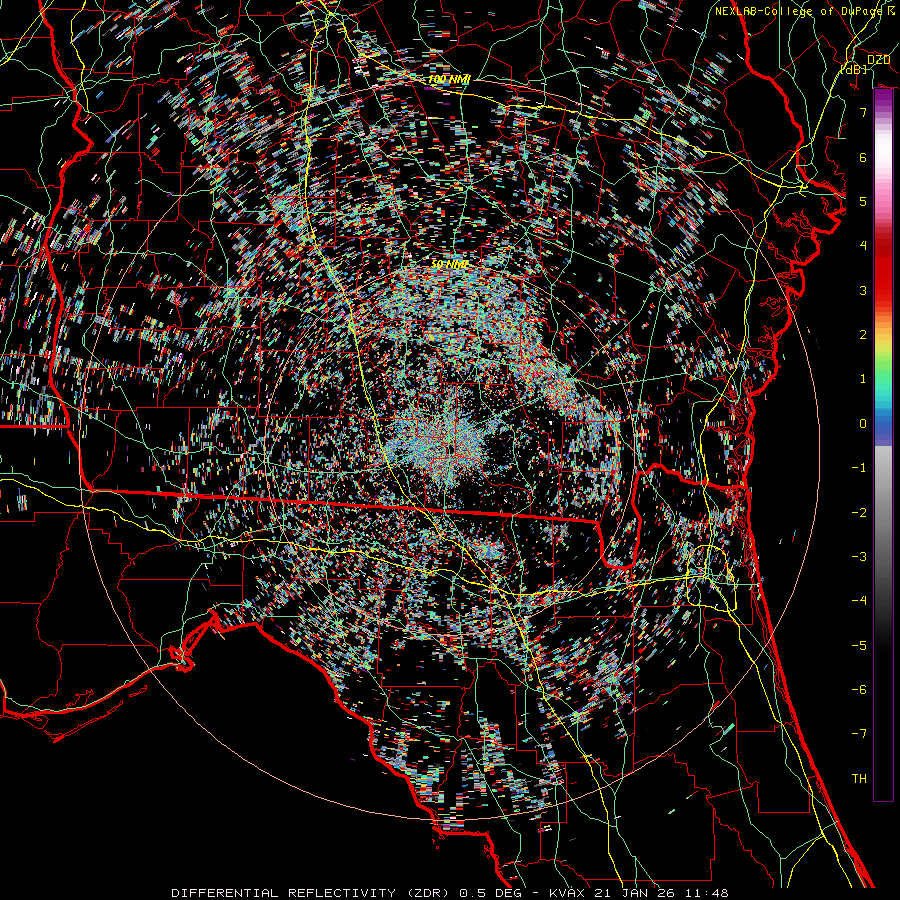
Task: Click the scale value -3
Action: point(859,556)
